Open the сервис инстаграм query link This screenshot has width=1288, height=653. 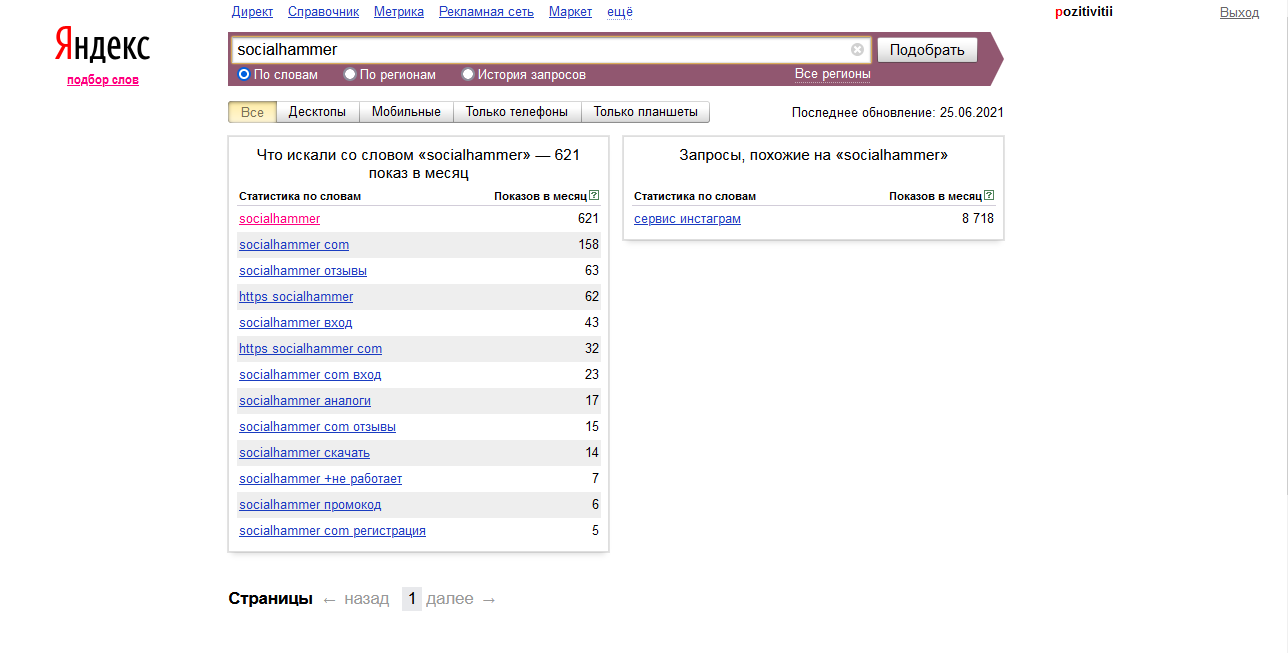click(x=687, y=219)
